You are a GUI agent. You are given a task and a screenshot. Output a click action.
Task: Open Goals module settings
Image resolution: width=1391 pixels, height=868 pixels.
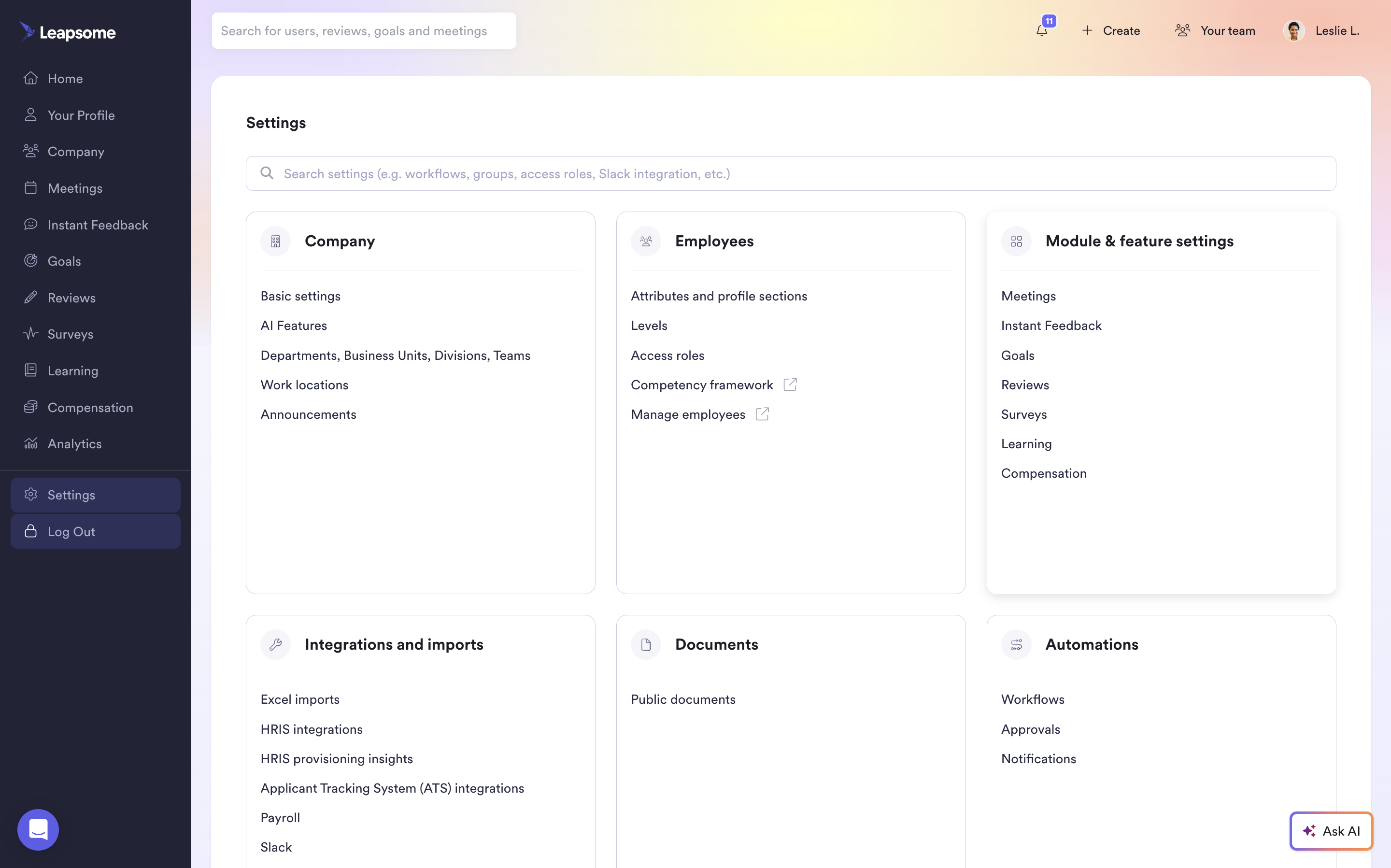[x=1018, y=356]
